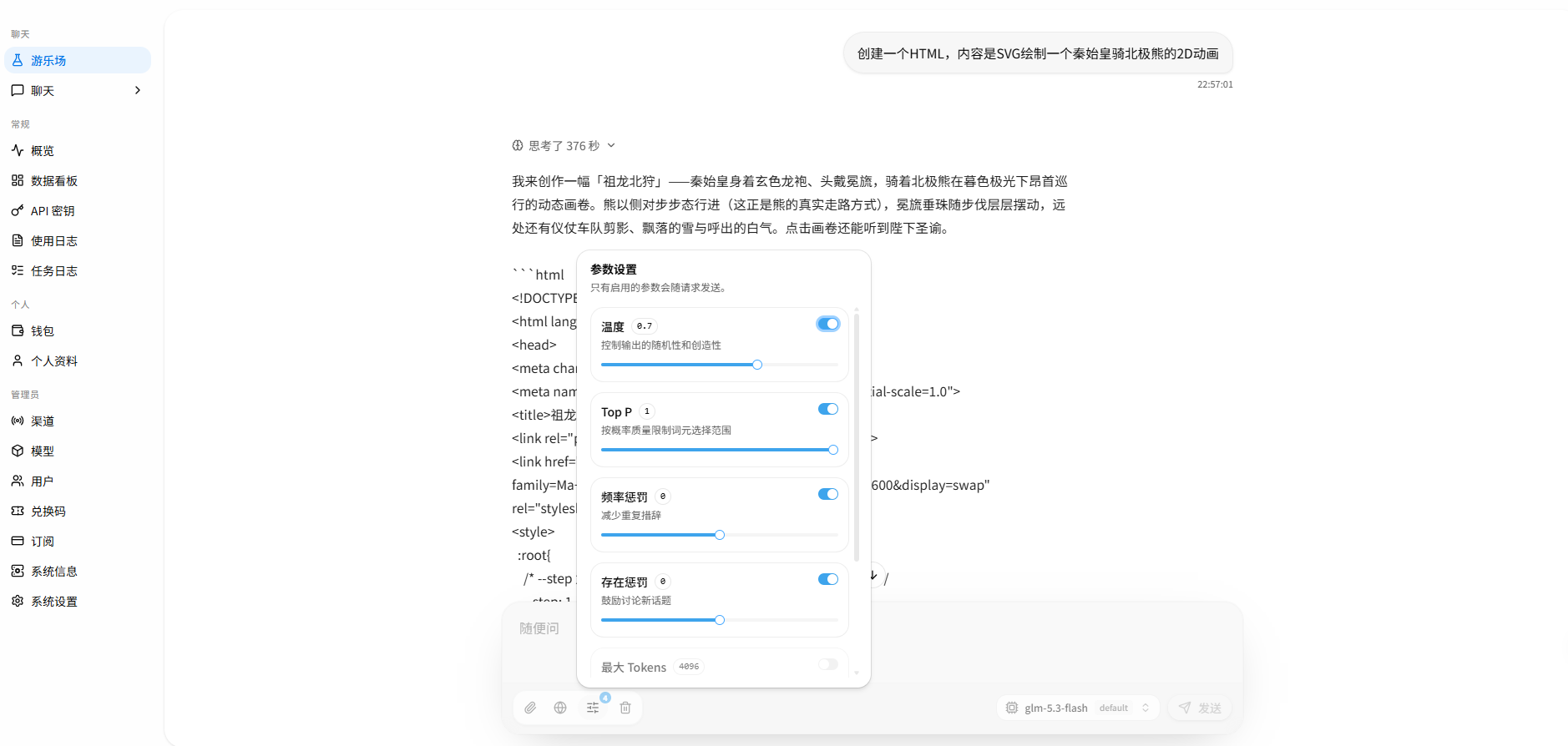
Task: Click the 只有启用的参数会随请求发送 note
Action: click(x=660, y=288)
